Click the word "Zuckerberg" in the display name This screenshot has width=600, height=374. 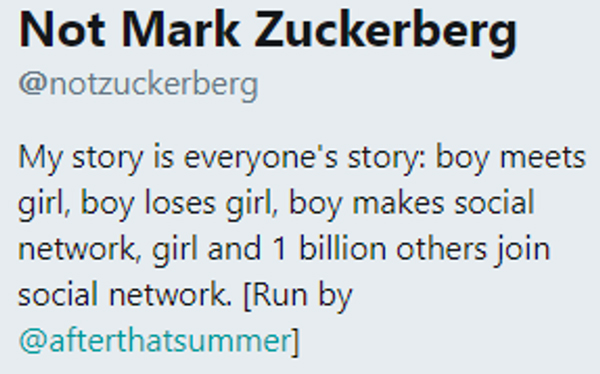click(x=386, y=32)
